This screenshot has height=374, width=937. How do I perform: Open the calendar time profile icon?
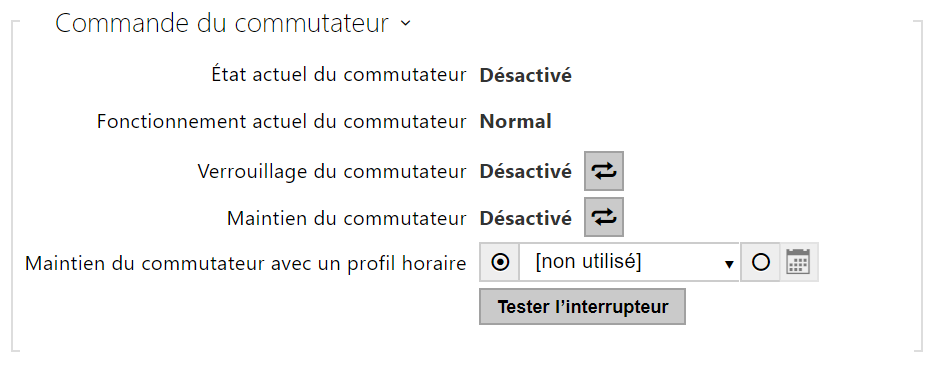coord(798,262)
